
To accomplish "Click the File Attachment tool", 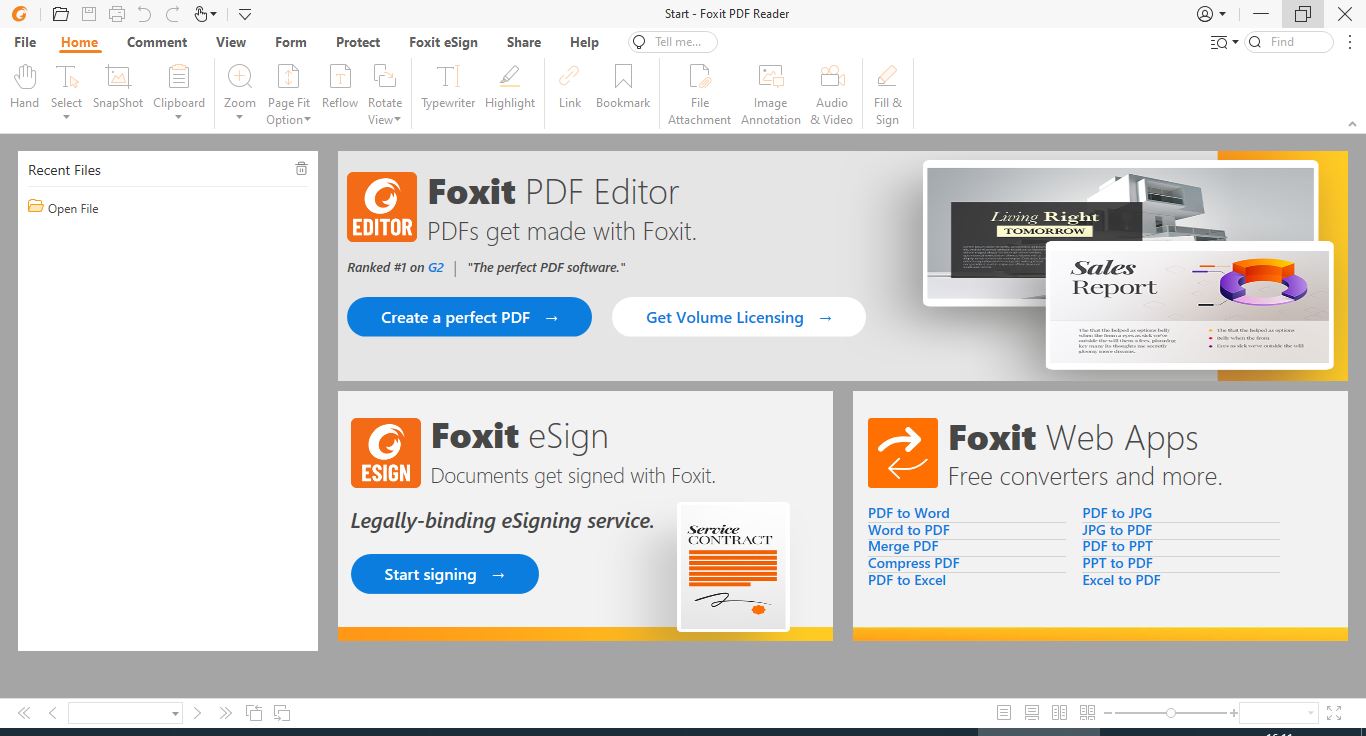I will [x=700, y=94].
